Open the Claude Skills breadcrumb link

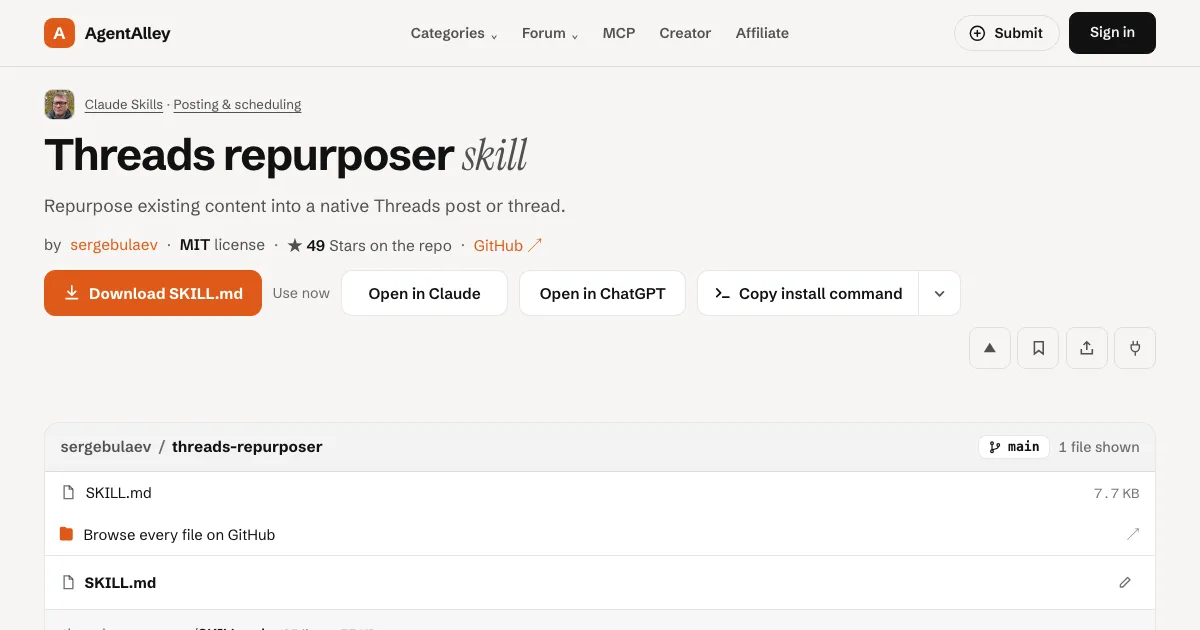124,104
